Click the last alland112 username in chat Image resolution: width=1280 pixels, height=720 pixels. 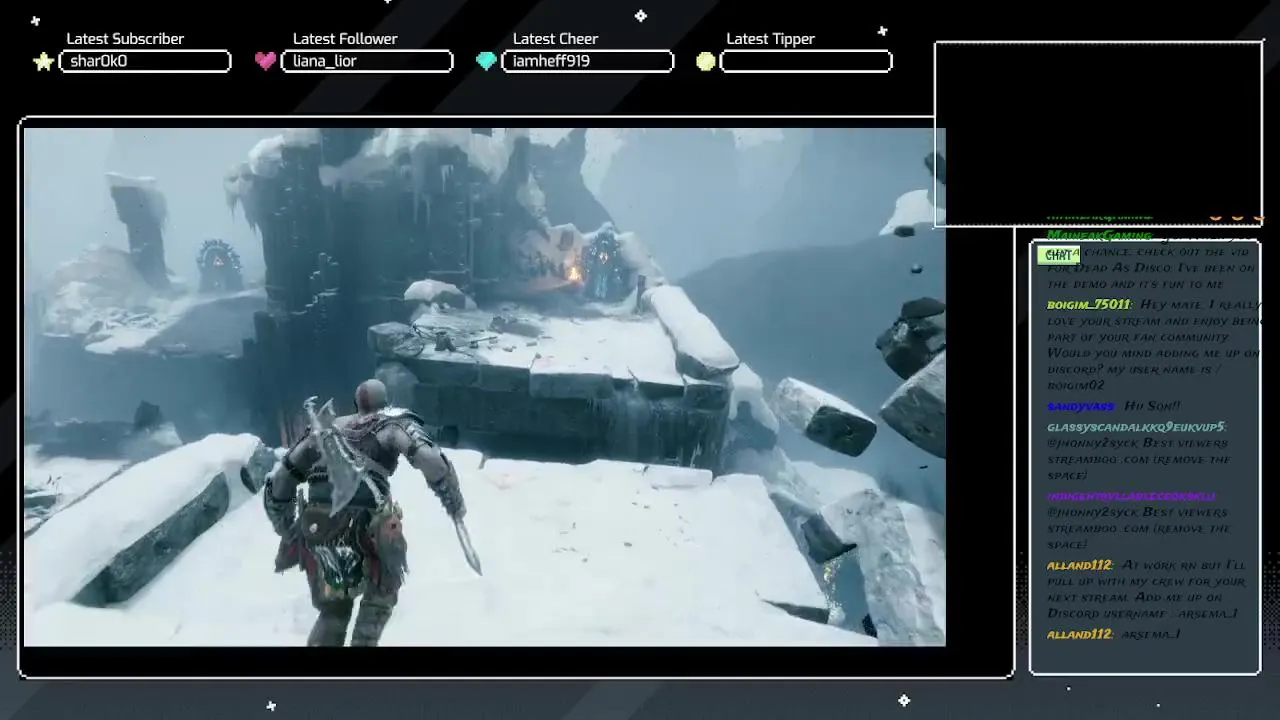point(1079,634)
